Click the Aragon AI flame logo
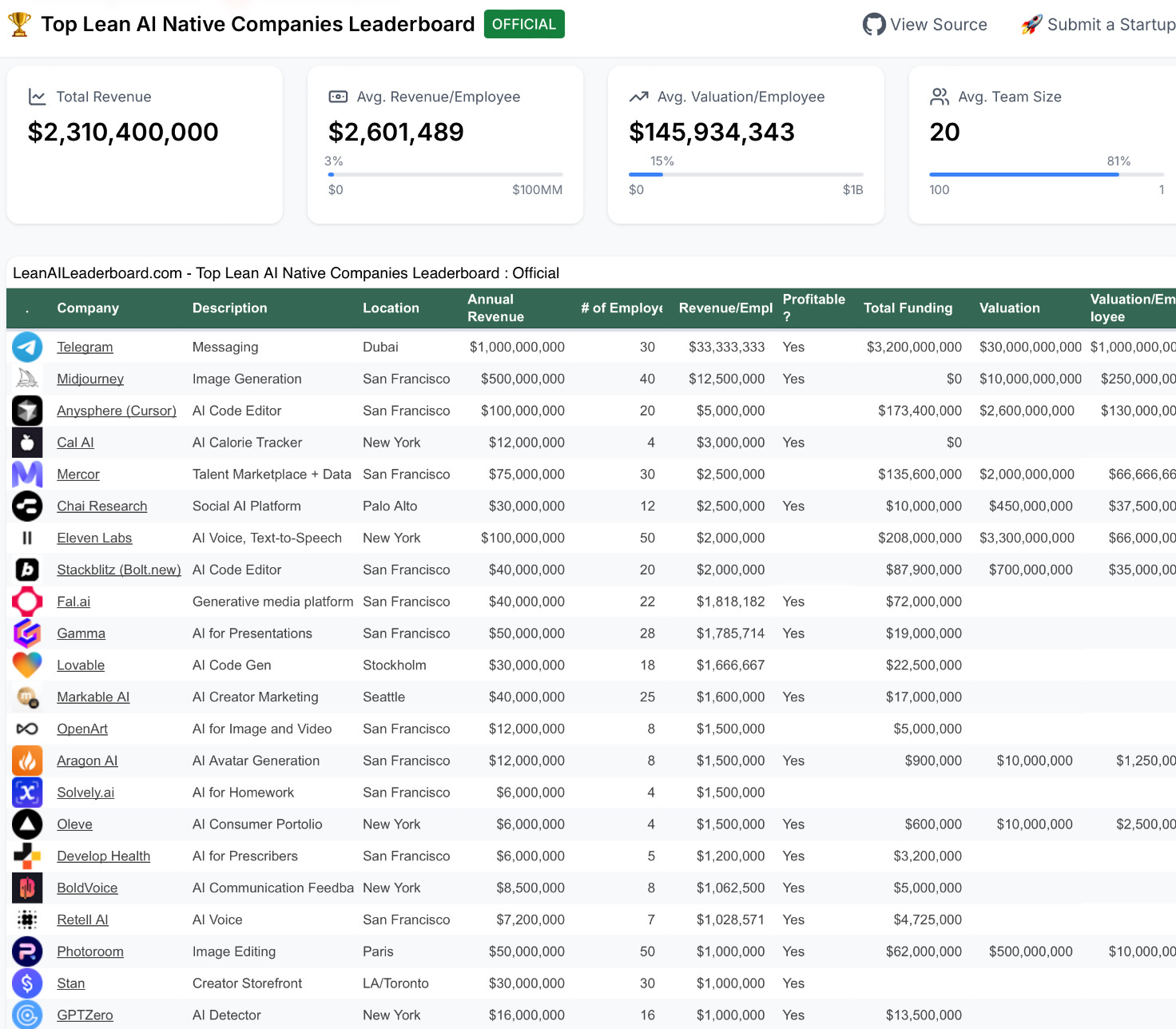Image resolution: width=1176 pixels, height=1029 pixels. [27, 761]
